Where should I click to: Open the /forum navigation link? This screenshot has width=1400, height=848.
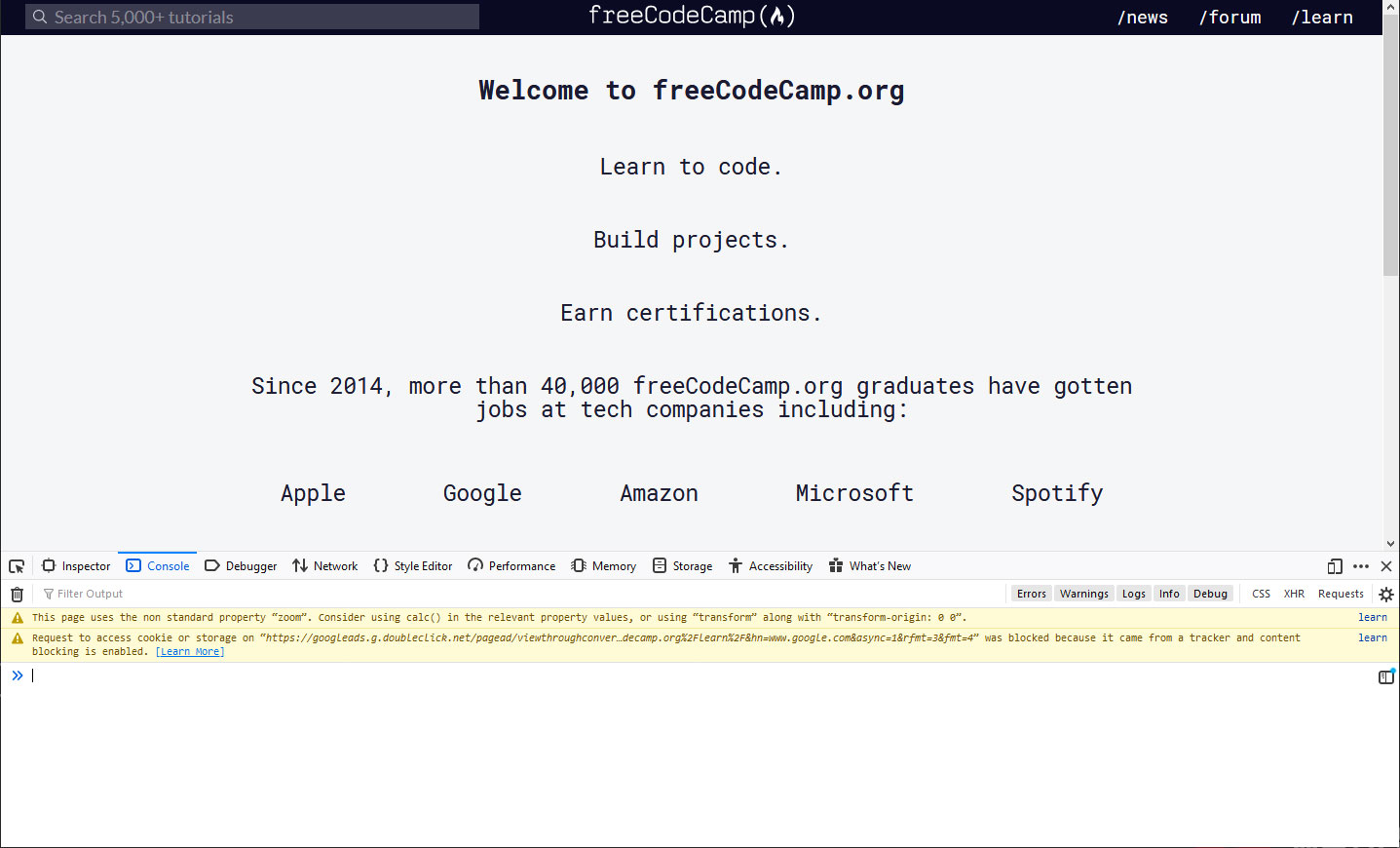(x=1229, y=17)
